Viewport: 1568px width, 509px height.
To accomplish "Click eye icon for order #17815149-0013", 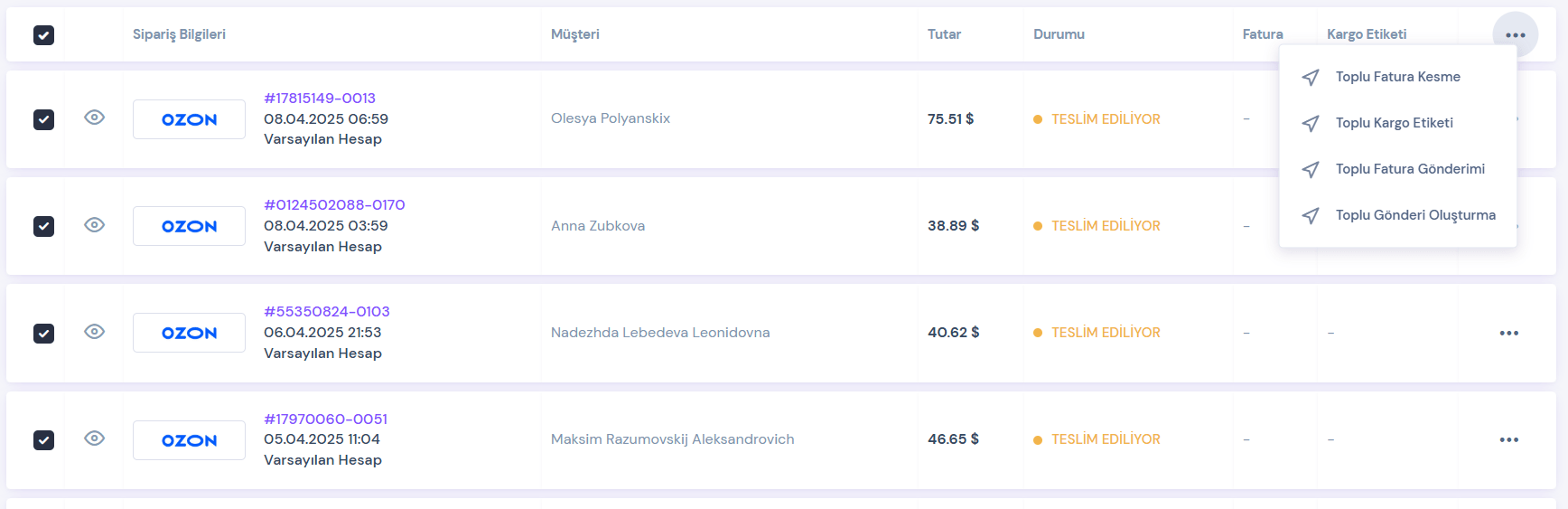I will pos(95,118).
